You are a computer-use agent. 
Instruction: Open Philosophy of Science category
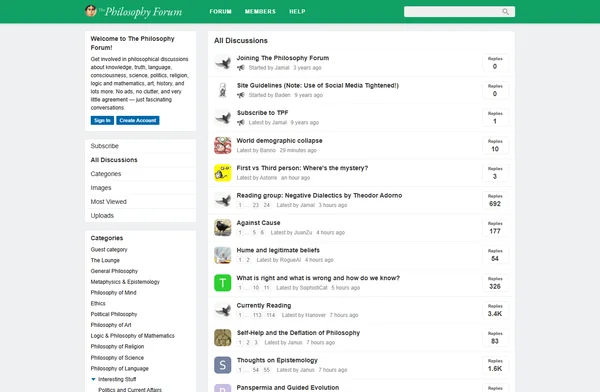click(117, 358)
